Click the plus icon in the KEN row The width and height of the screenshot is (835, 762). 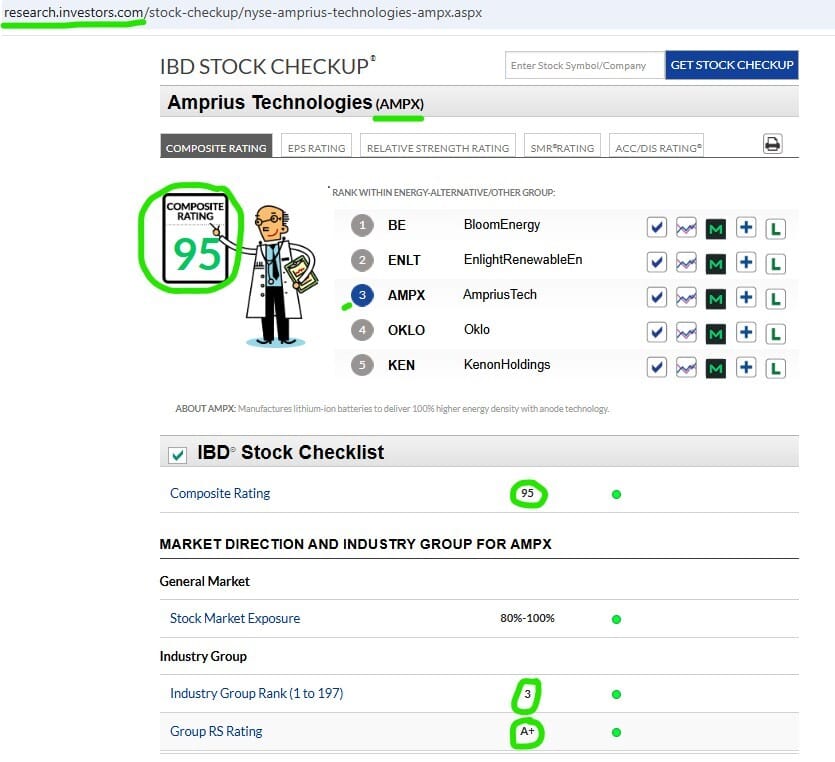point(746,367)
